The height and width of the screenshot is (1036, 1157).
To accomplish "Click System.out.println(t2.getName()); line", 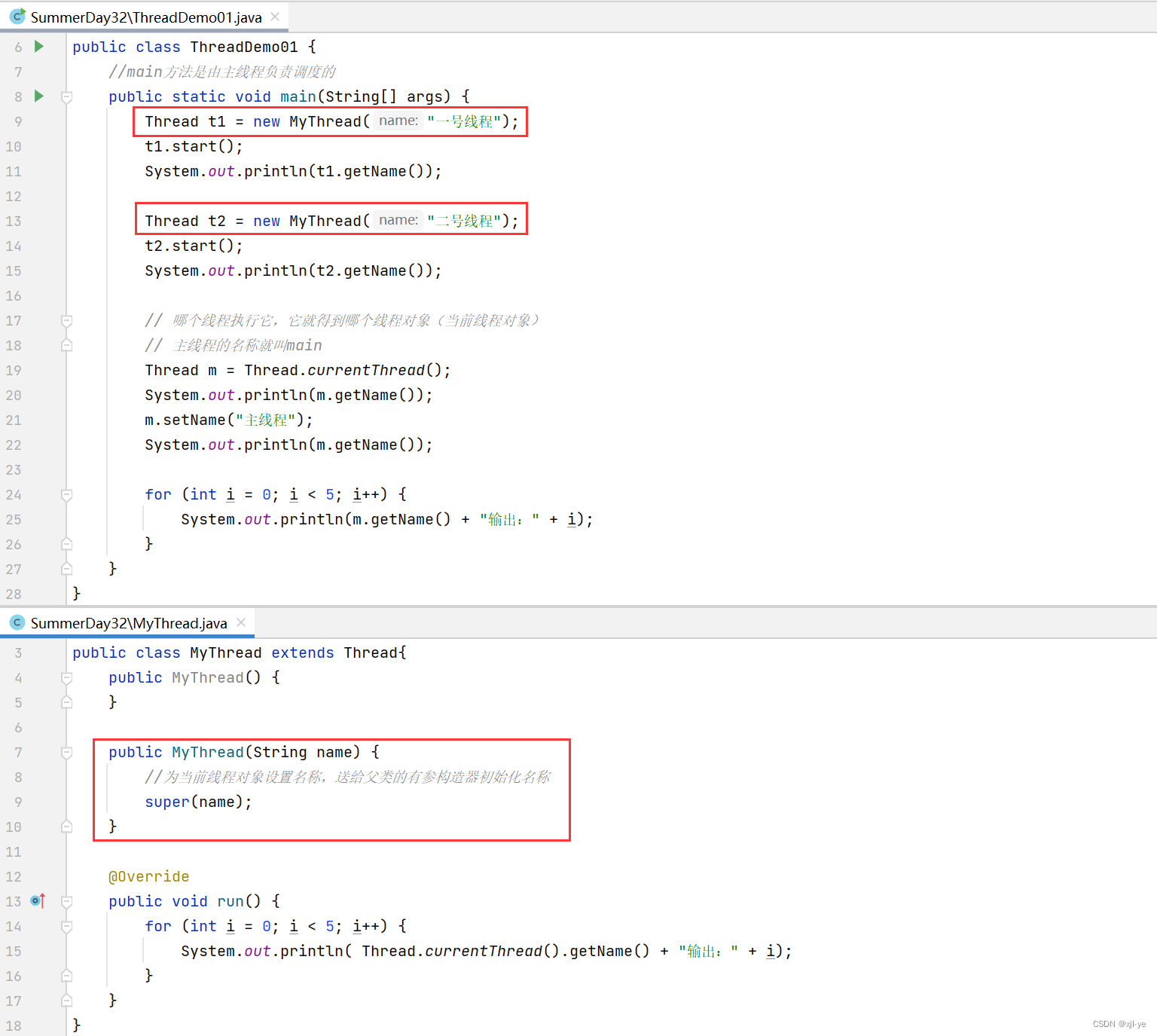I will 293,270.
